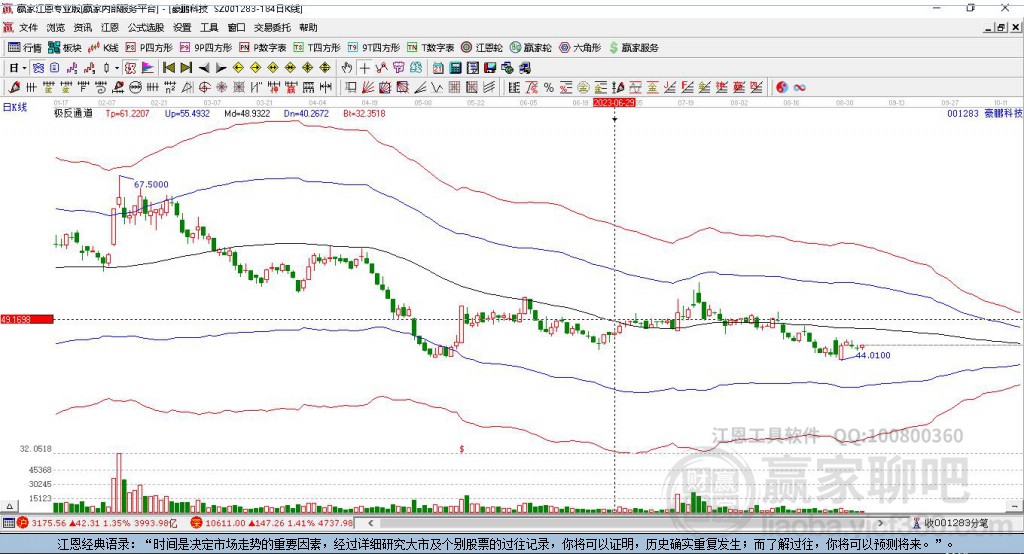Open the calculator tool icon

coord(455,68)
